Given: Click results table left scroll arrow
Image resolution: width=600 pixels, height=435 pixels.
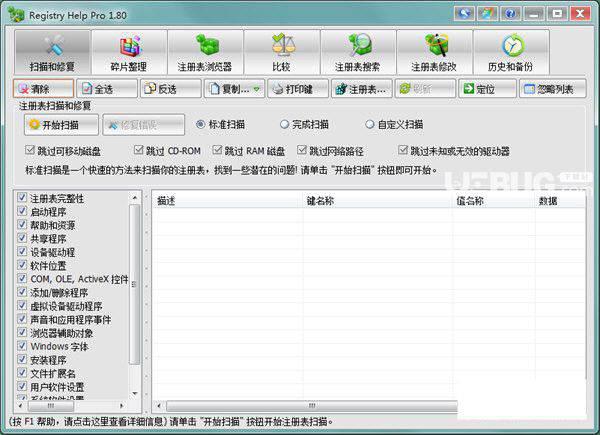Looking at the screenshot, I should pos(159,406).
